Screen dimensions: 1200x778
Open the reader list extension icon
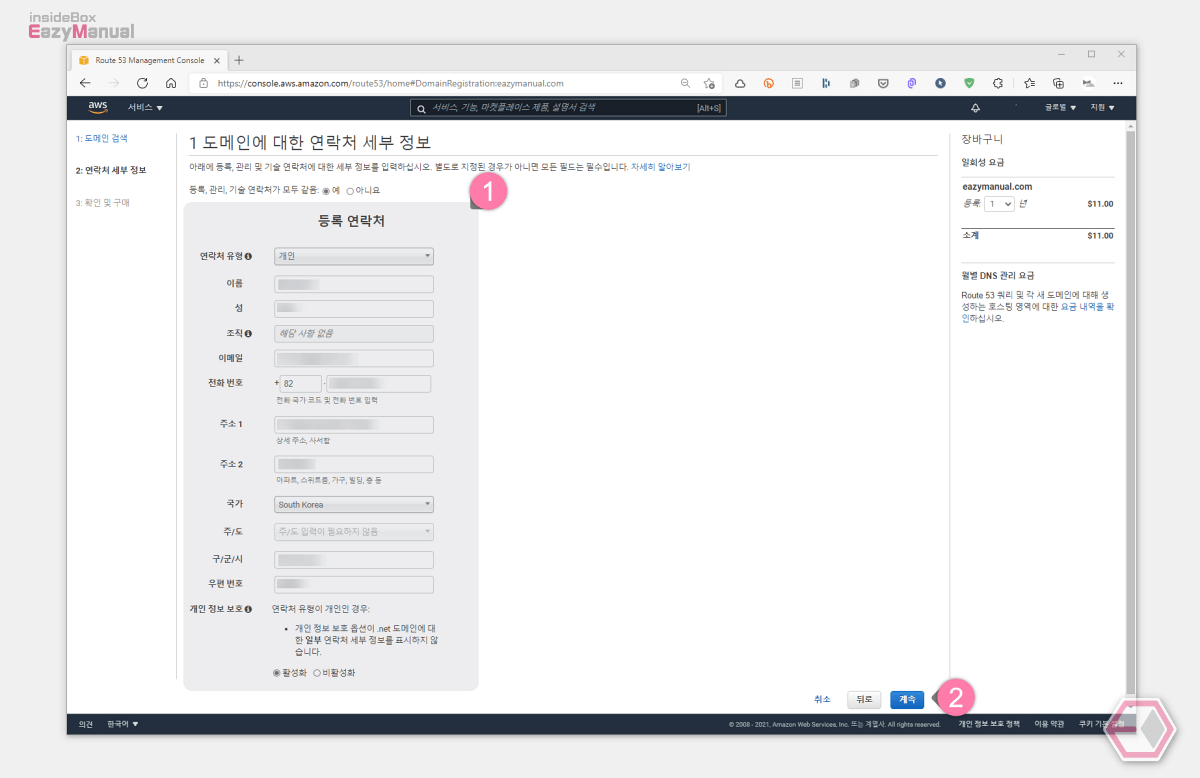tap(797, 83)
